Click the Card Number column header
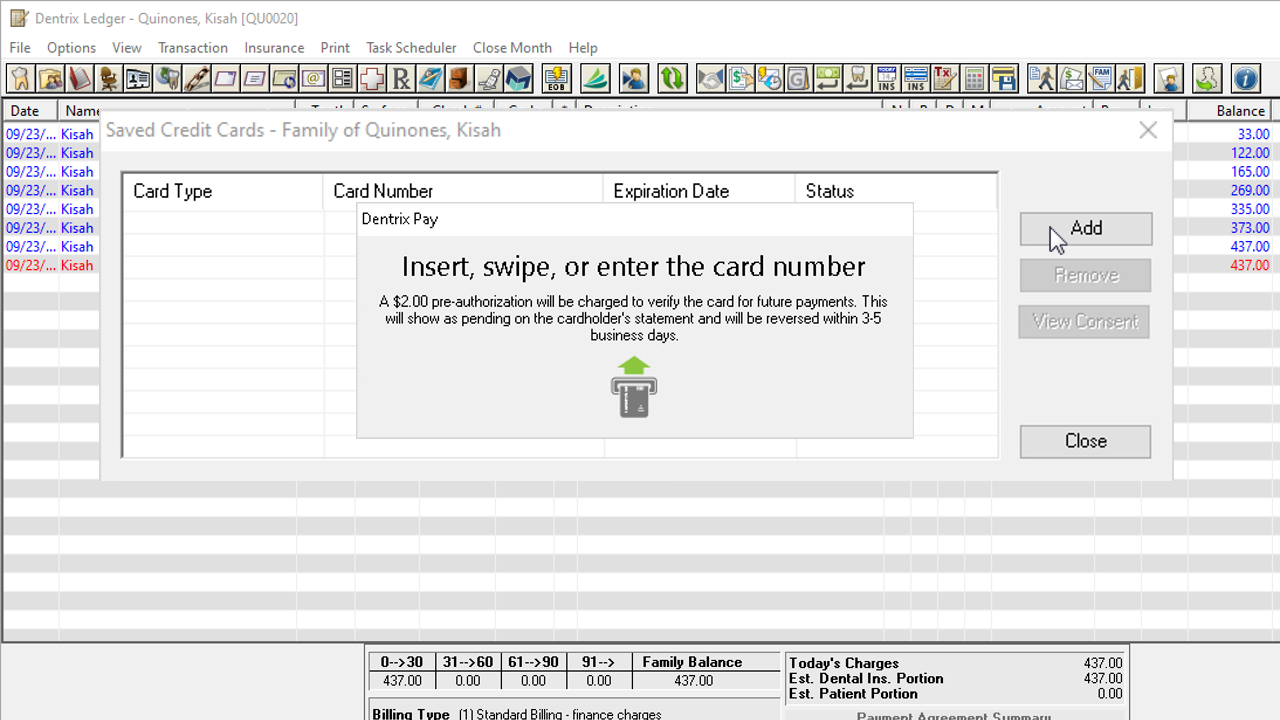Screen dimensions: 1280x720 coord(383,191)
